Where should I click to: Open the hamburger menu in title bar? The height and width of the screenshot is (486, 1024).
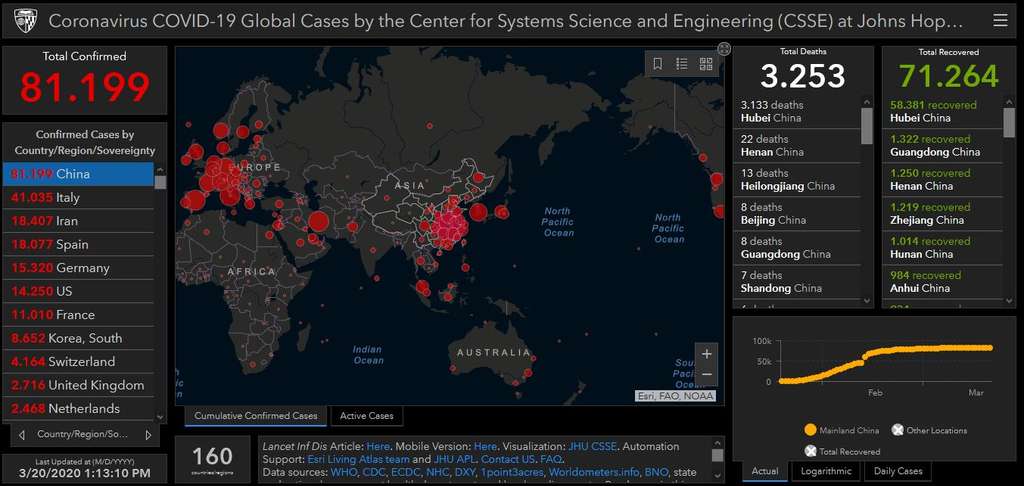(1000, 21)
